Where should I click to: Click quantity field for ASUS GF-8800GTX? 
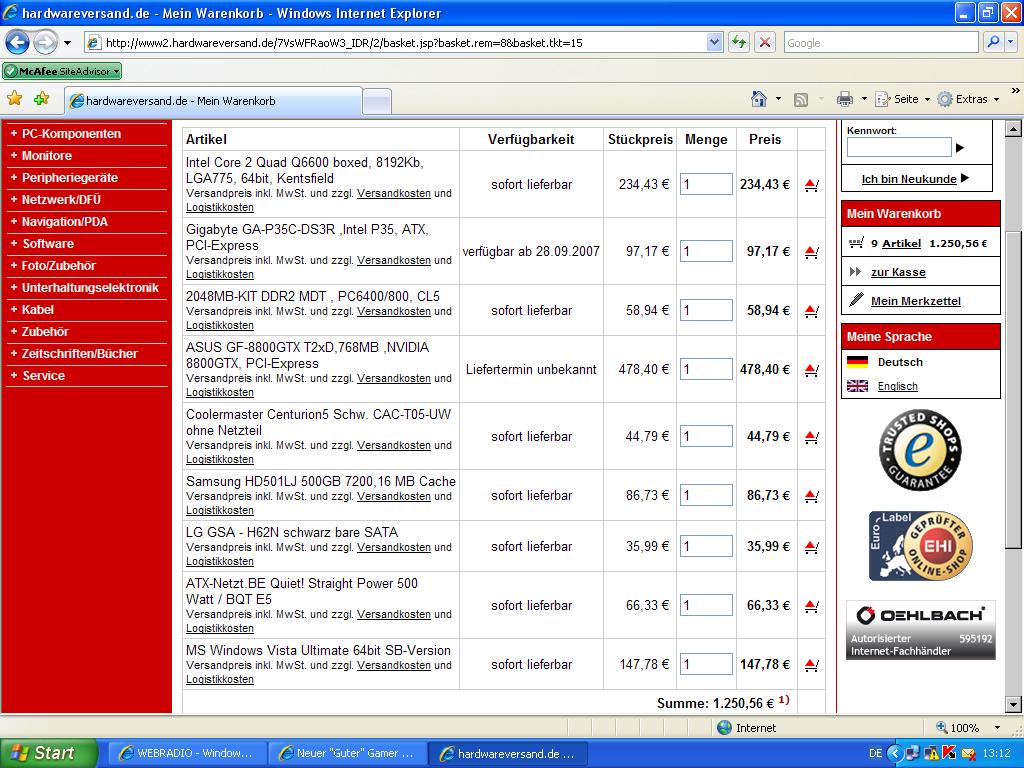(706, 369)
